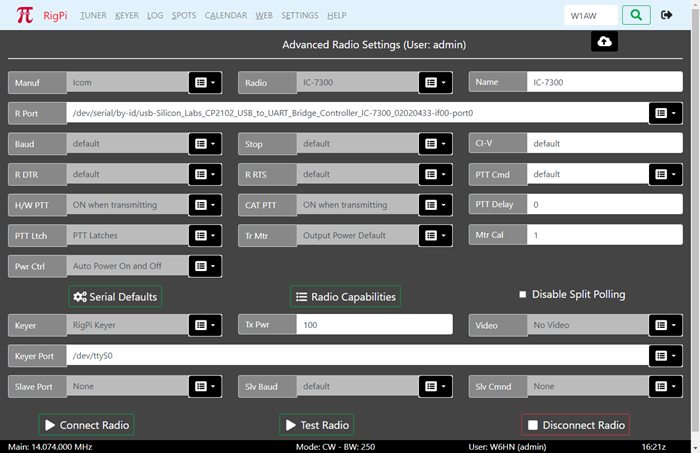The width and height of the screenshot is (700, 453).
Task: Open the Radio Capabilities list
Action: click(345, 297)
